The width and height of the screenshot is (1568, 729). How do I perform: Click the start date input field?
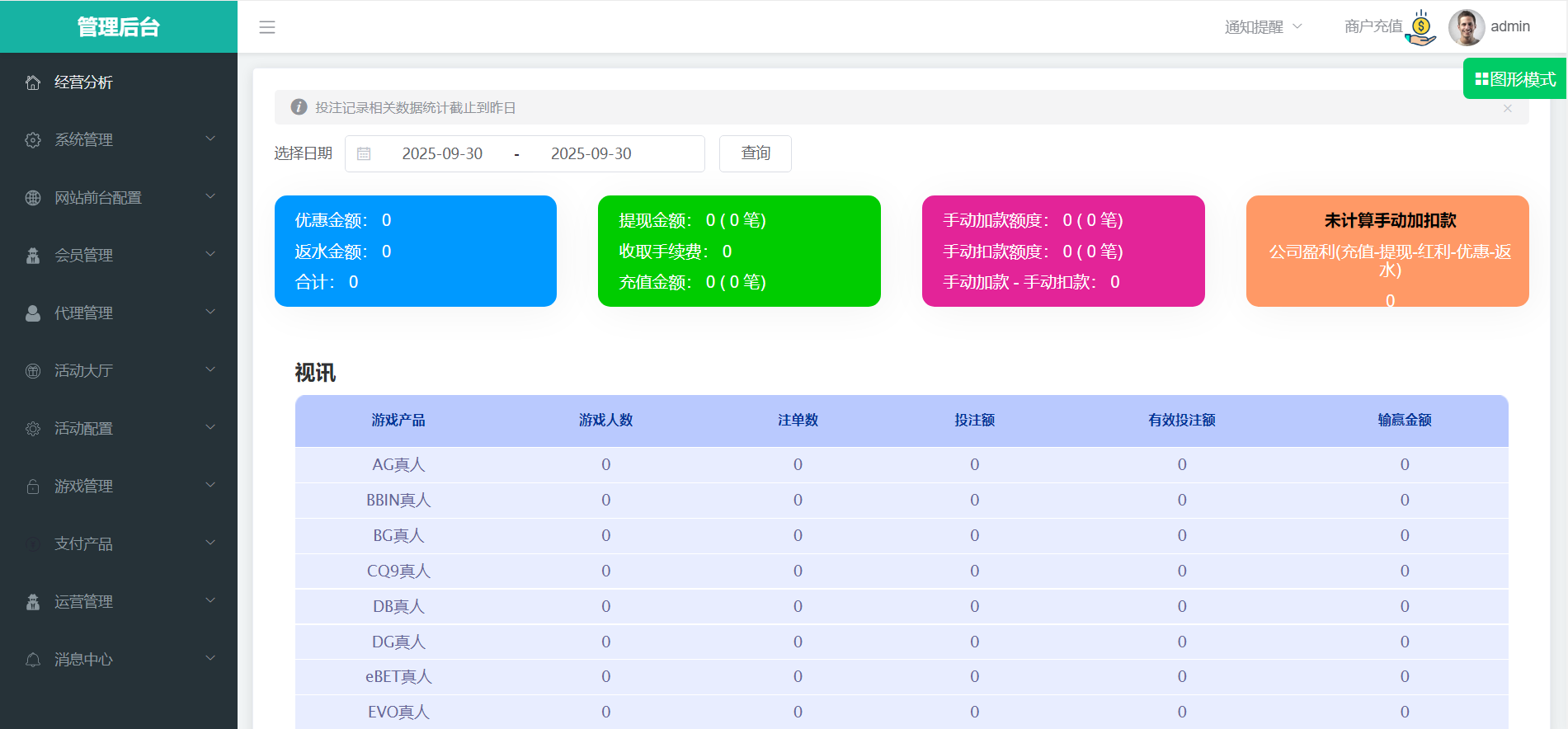(442, 154)
